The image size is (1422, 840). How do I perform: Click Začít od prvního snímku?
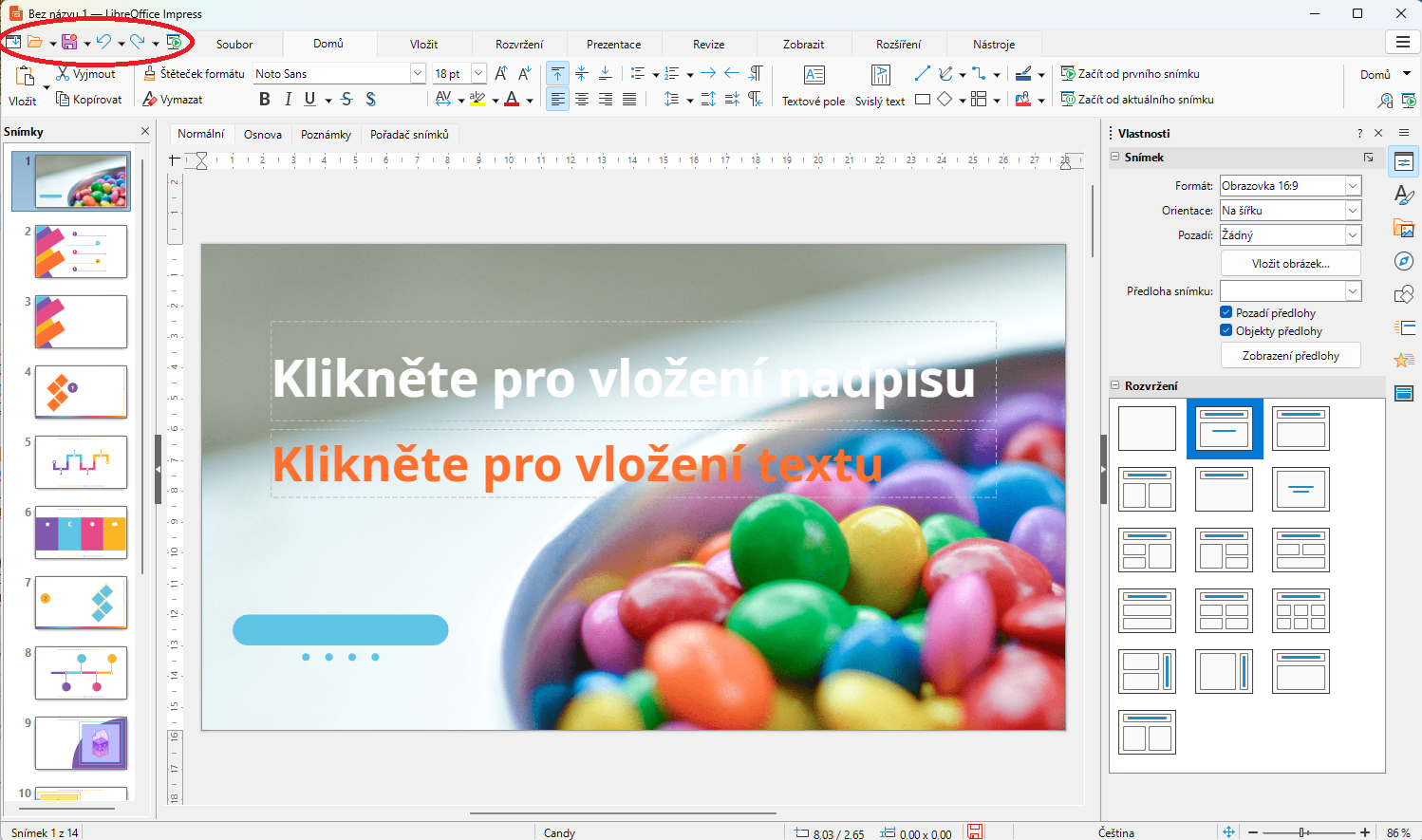[1130, 73]
